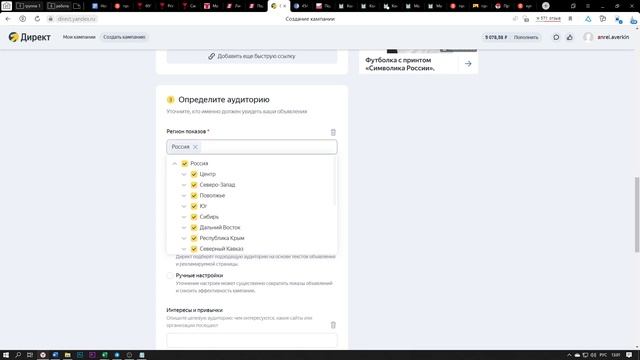Expand the 'Центр' region node
The image size is (640, 360).
coord(184,174)
